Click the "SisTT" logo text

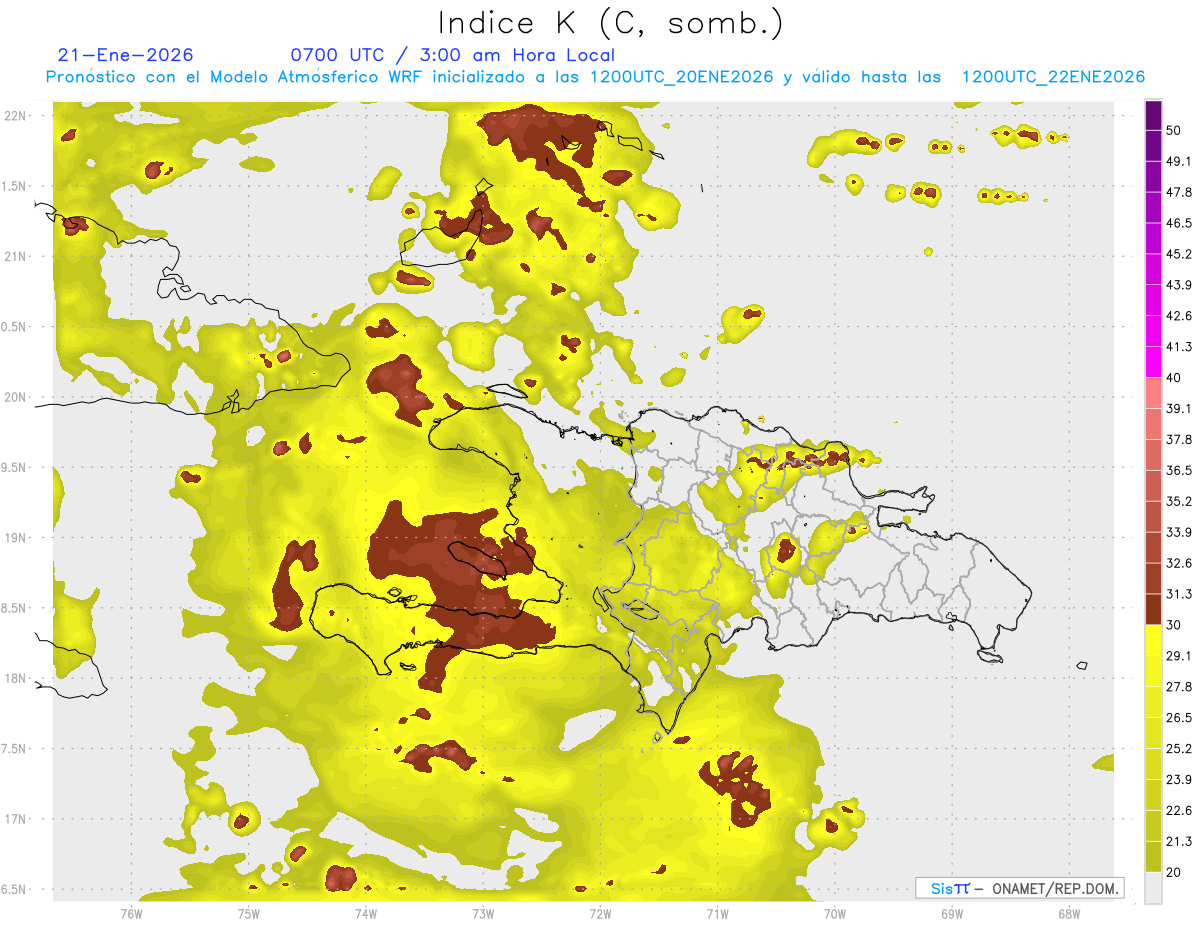click(950, 888)
